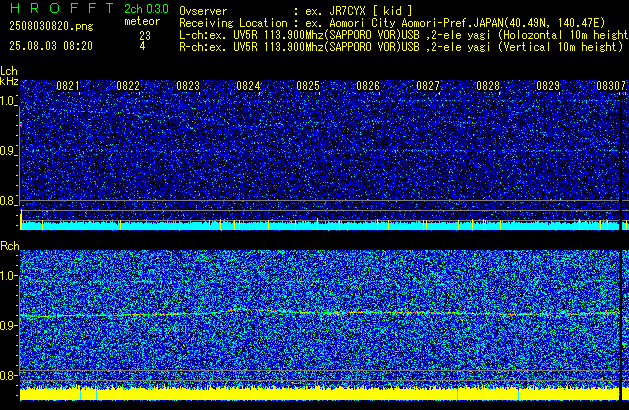Click the HROFFT title text

62,8
